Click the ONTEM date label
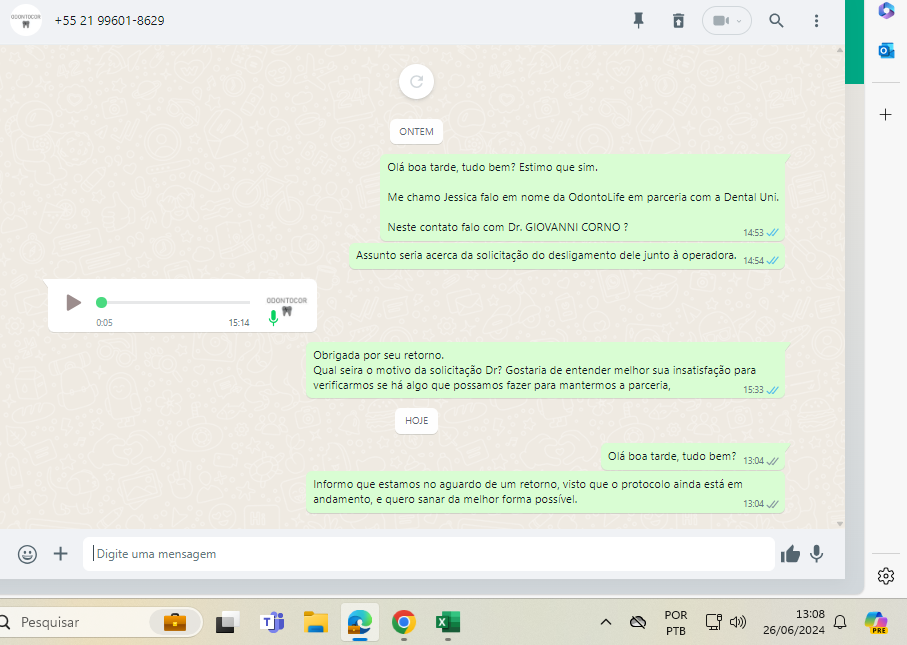907x645 pixels. (416, 132)
